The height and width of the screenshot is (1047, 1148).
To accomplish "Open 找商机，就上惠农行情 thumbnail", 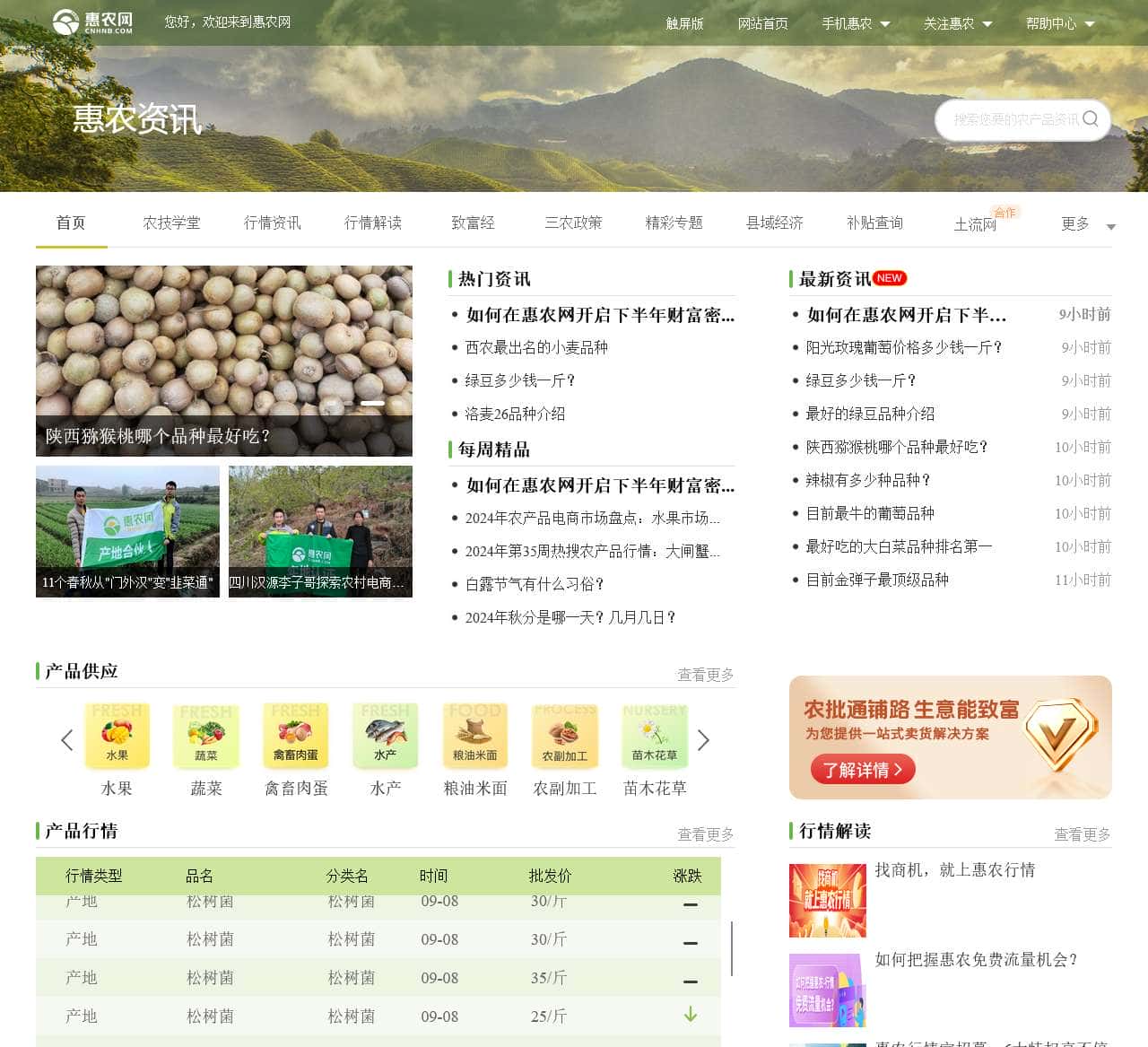I will 828,901.
